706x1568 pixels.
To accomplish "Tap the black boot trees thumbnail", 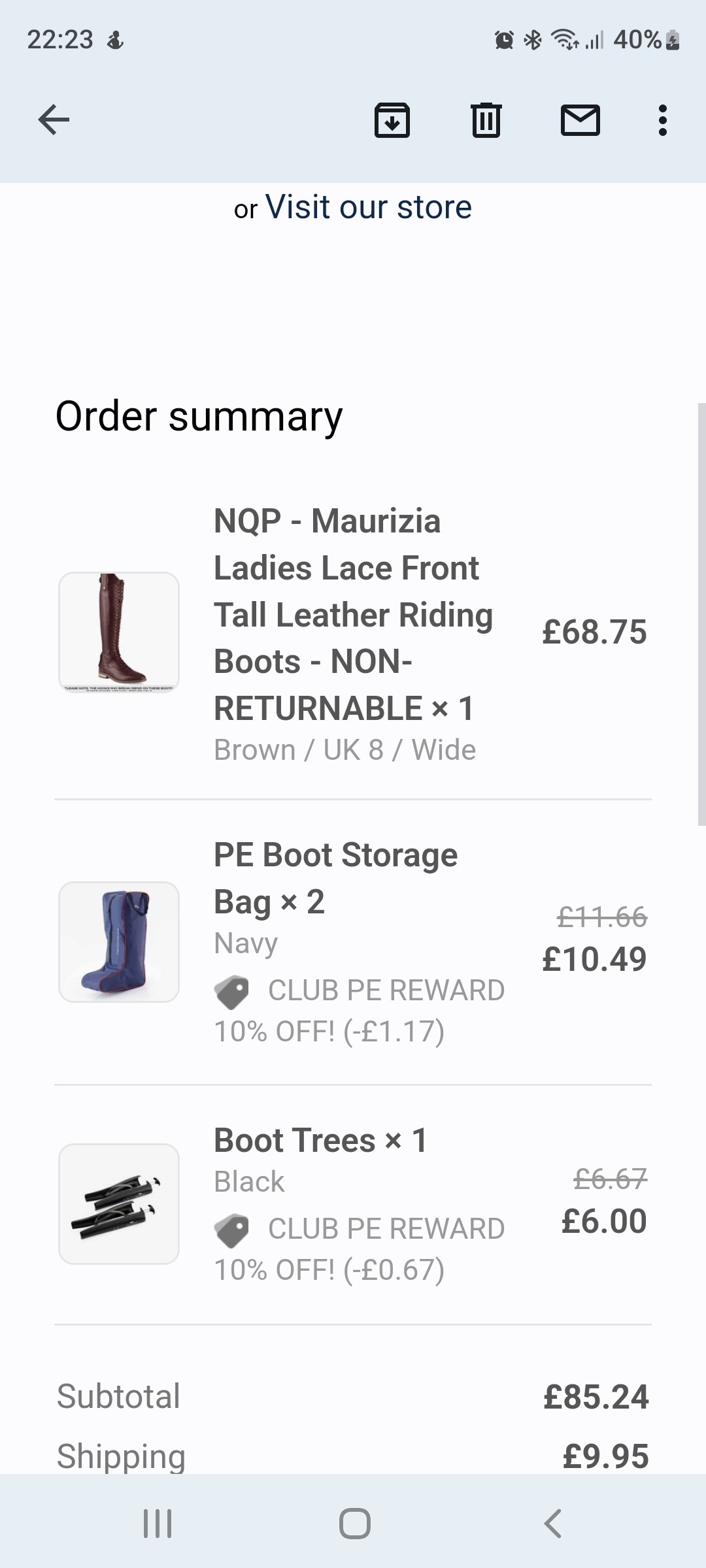I will click(x=119, y=1203).
